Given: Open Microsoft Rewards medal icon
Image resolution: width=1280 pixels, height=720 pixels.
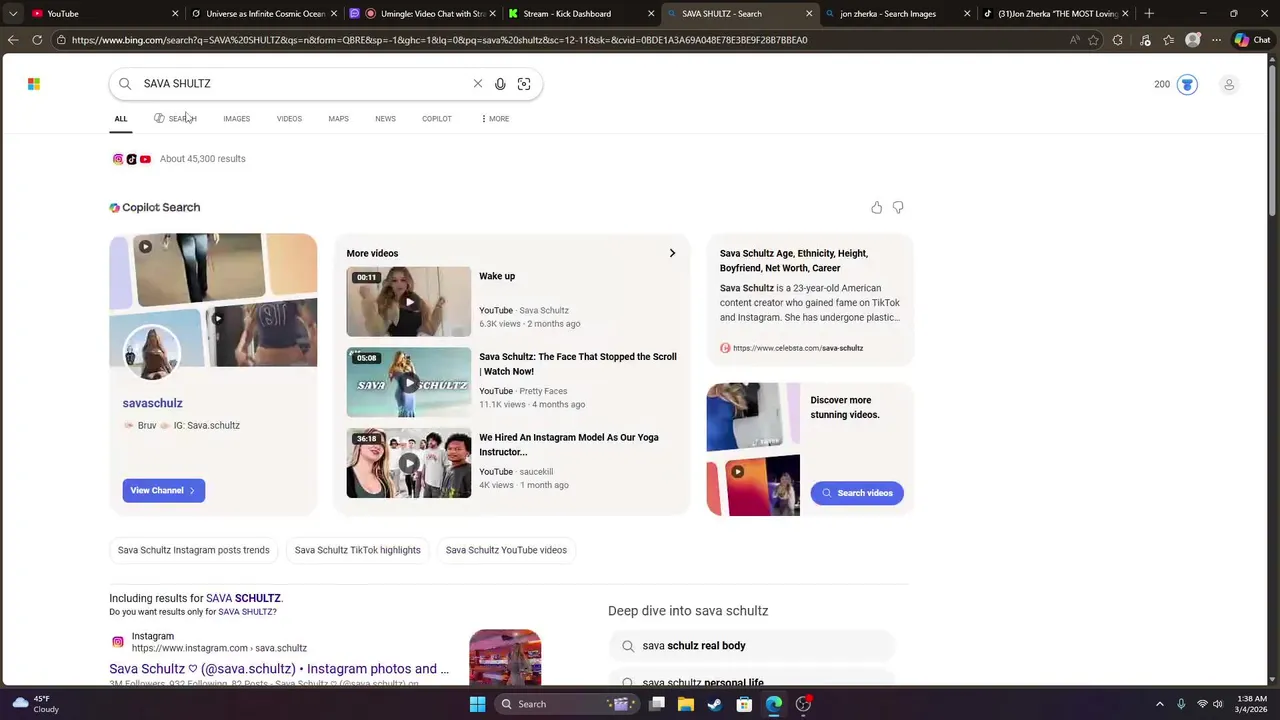Looking at the screenshot, I should (1187, 84).
